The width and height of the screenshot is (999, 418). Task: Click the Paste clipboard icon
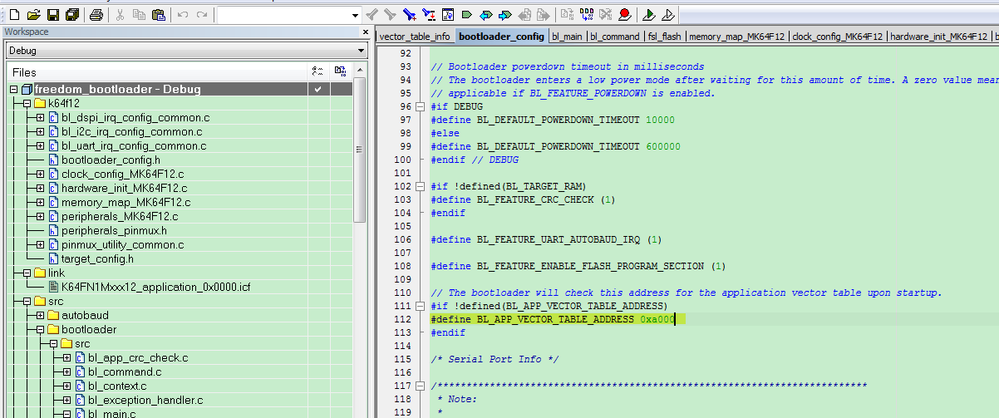tap(159, 14)
